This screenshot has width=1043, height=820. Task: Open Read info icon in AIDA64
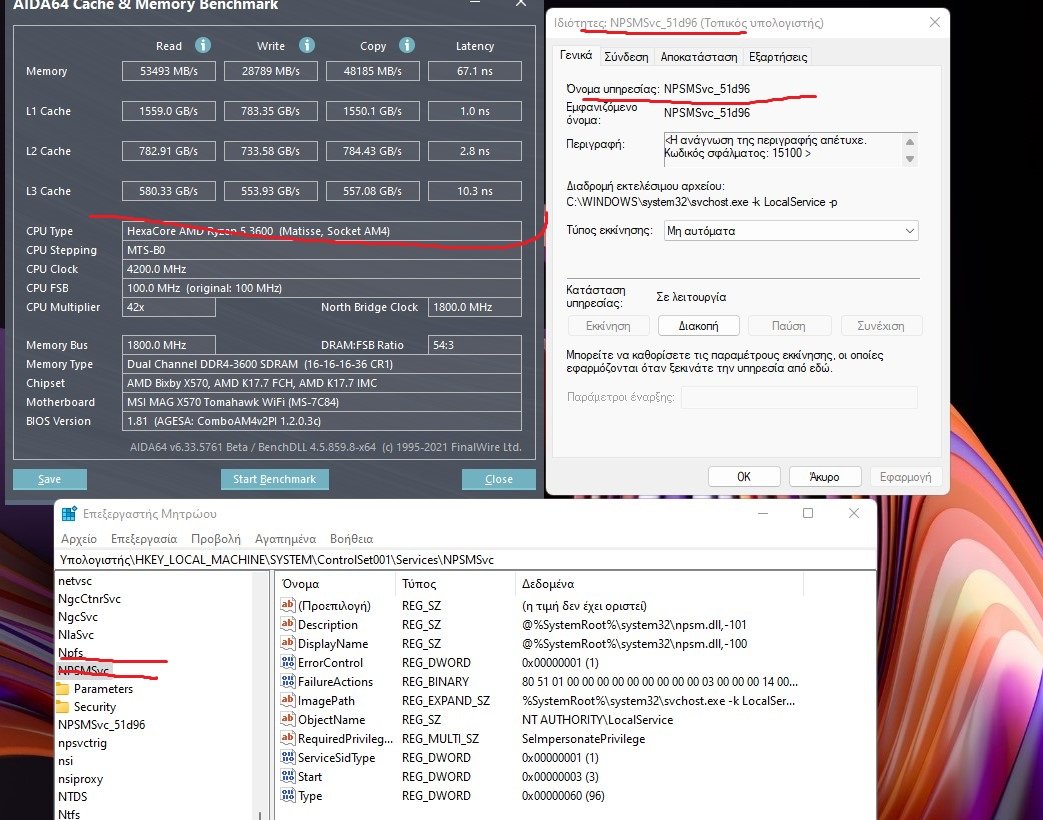[x=203, y=45]
